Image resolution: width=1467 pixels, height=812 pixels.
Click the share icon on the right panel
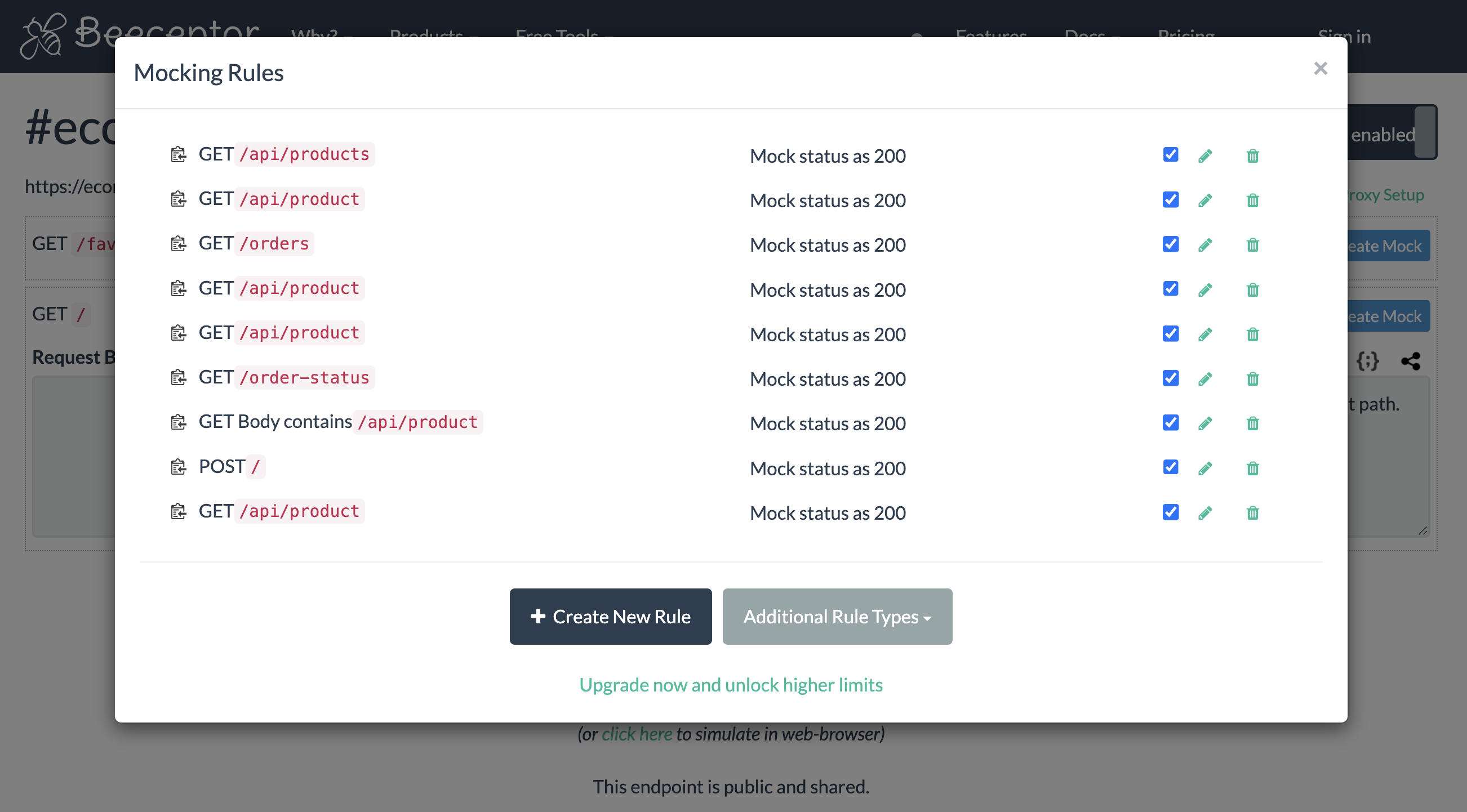point(1412,360)
